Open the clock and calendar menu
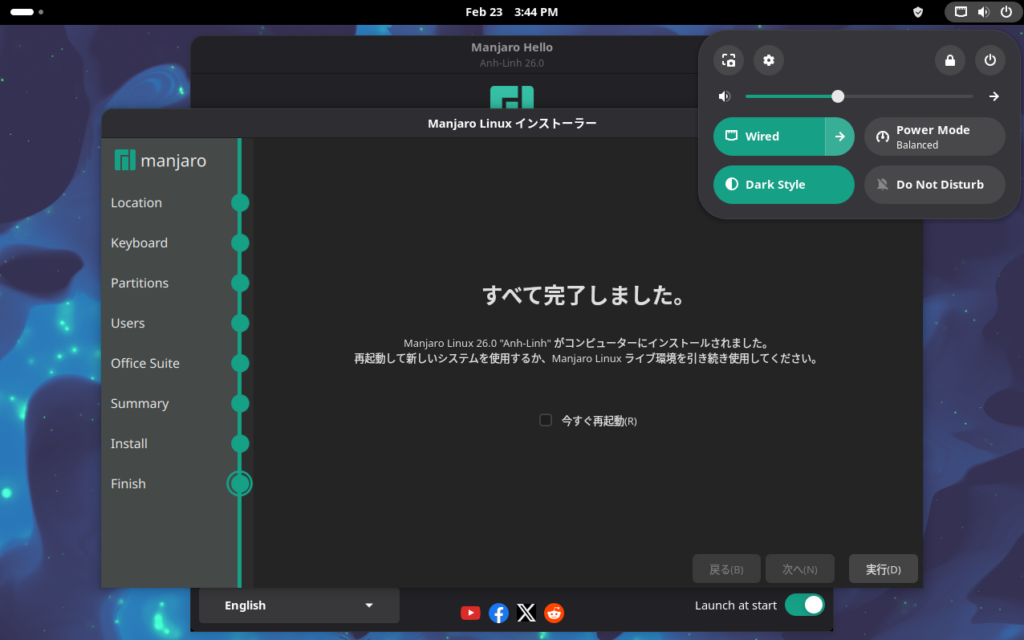Image resolution: width=1024 pixels, height=640 pixels. click(511, 12)
